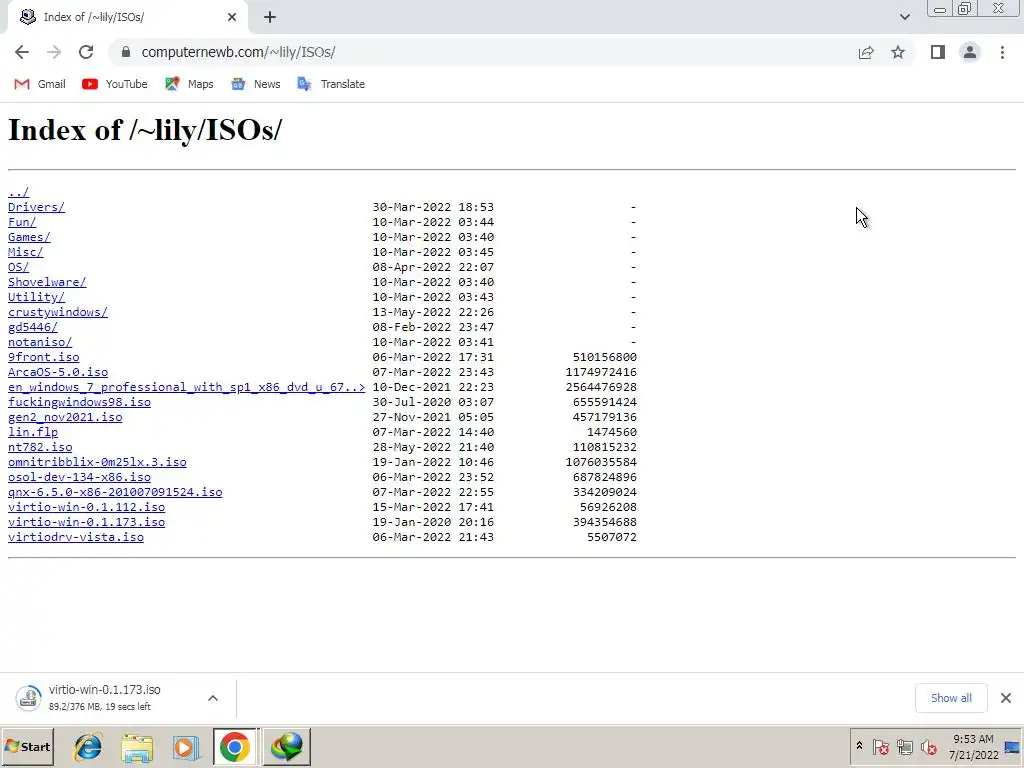
Task: Download gen2_nov2021.iso
Action: tap(65, 417)
